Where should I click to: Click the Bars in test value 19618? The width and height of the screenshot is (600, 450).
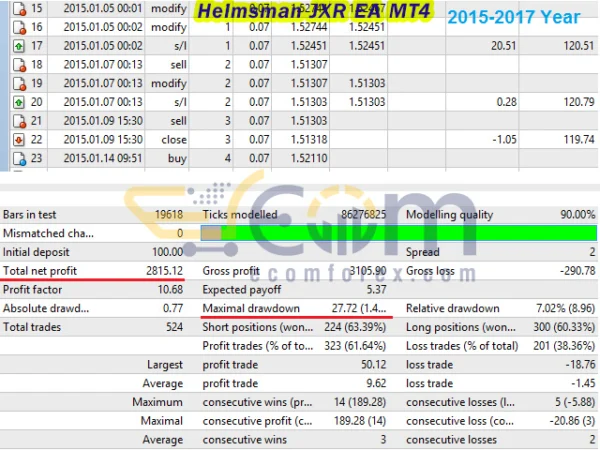coord(169,215)
